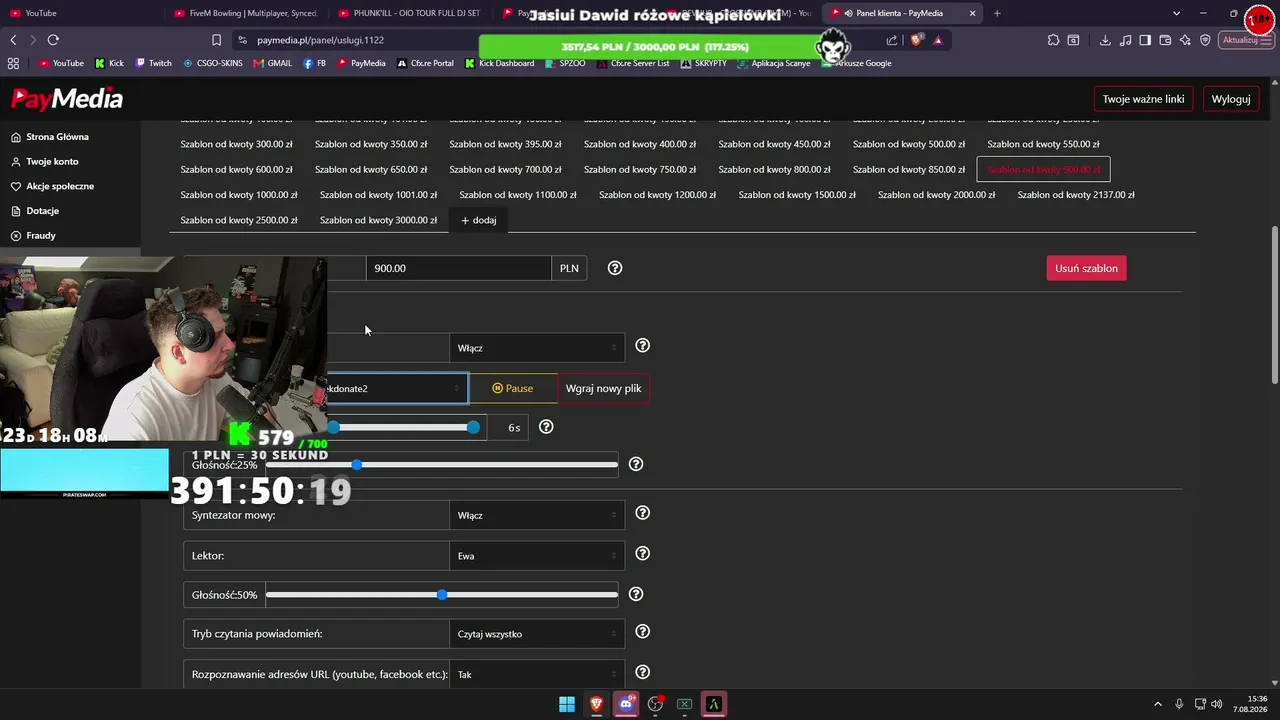Select Szablon od kwoty 2137.00 zł
Viewport: 1280px width, 720px height.
(x=1076, y=195)
